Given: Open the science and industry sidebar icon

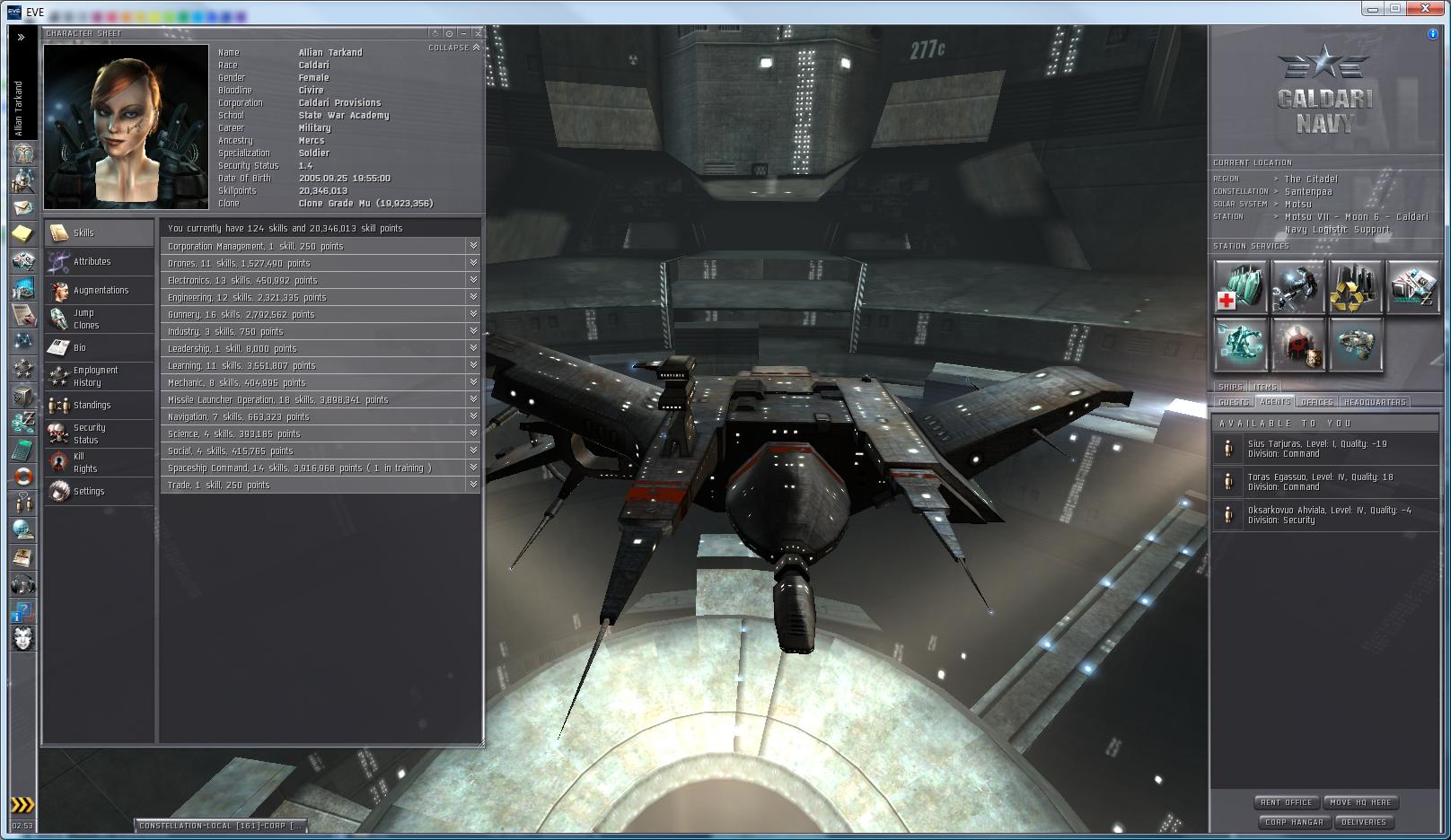Looking at the screenshot, I should coord(23,423).
